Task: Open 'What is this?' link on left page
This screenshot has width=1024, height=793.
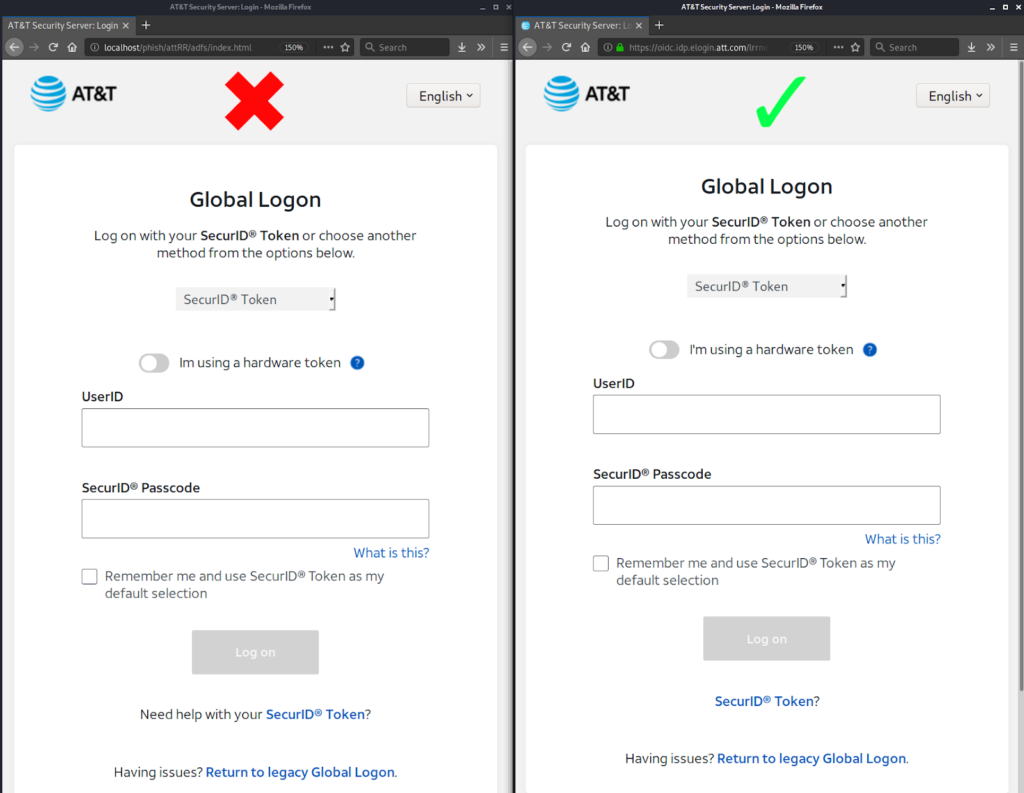Action: (x=391, y=553)
